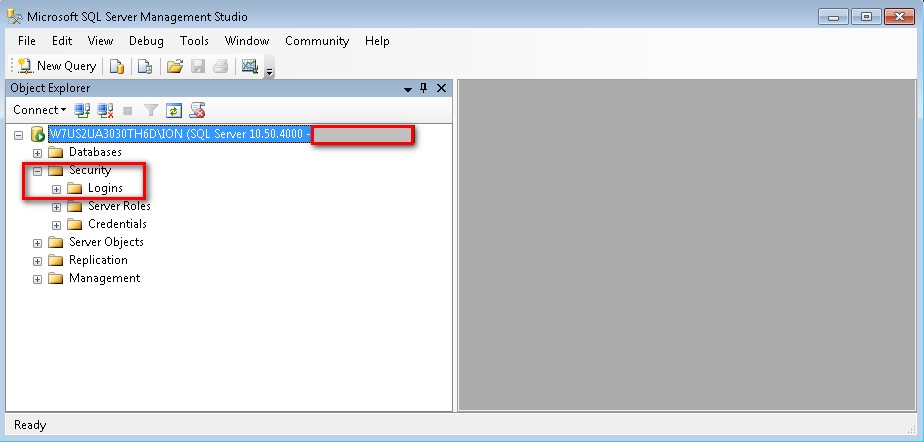Viewport: 924px width, 442px height.
Task: Click the Database Engine Query icon
Action: 117,66
